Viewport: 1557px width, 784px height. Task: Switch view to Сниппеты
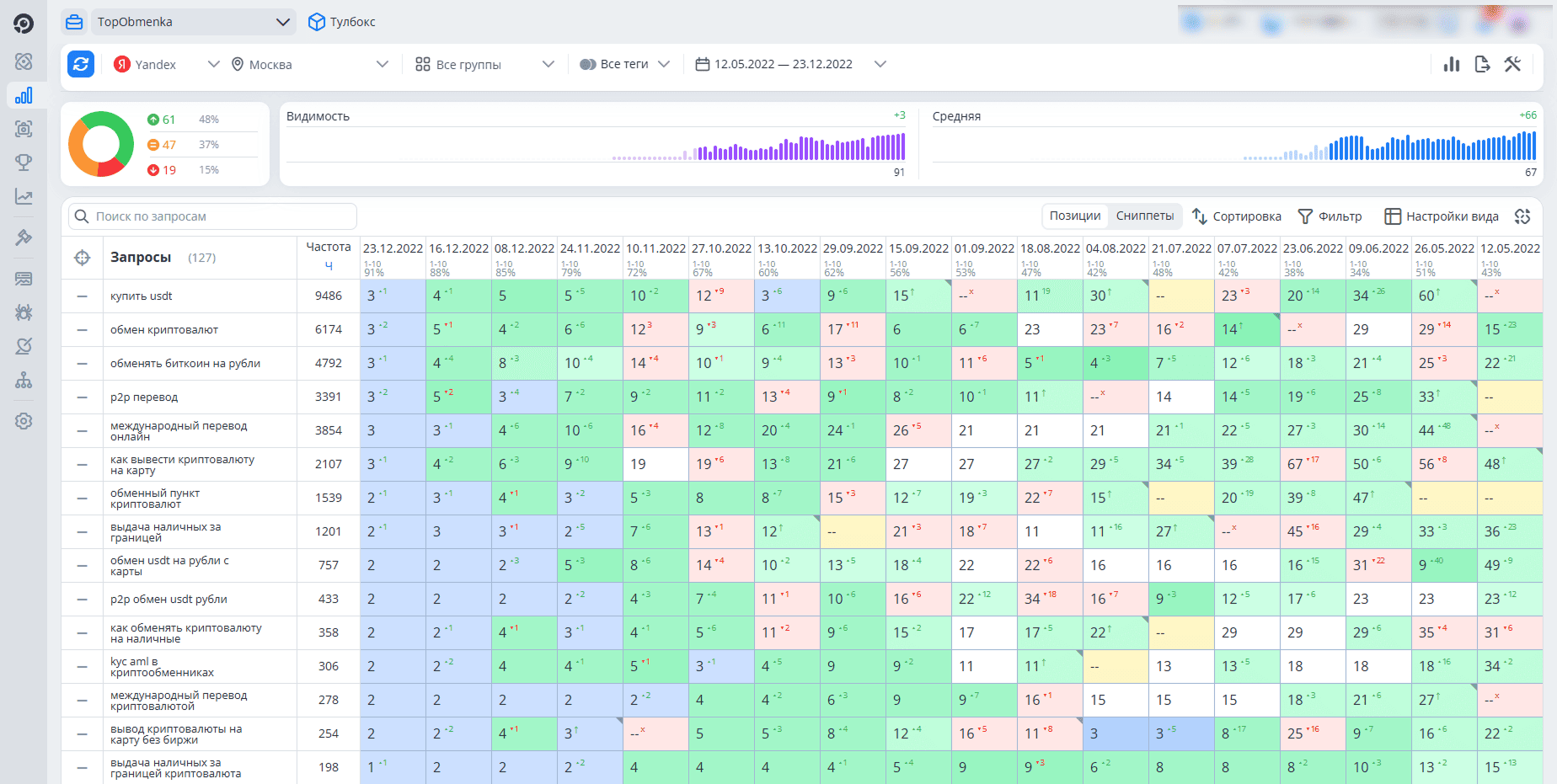point(1145,216)
